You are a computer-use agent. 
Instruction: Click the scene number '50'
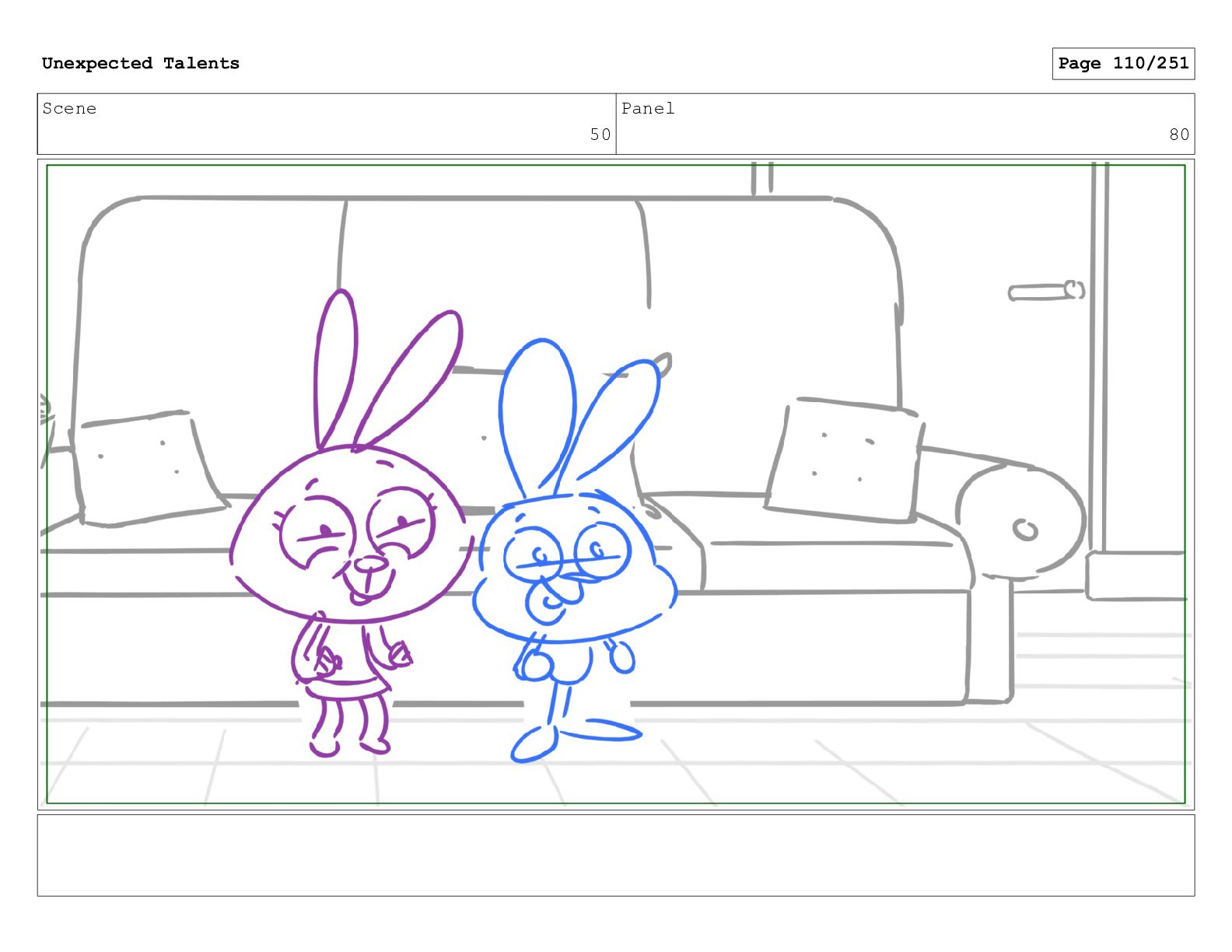600,135
